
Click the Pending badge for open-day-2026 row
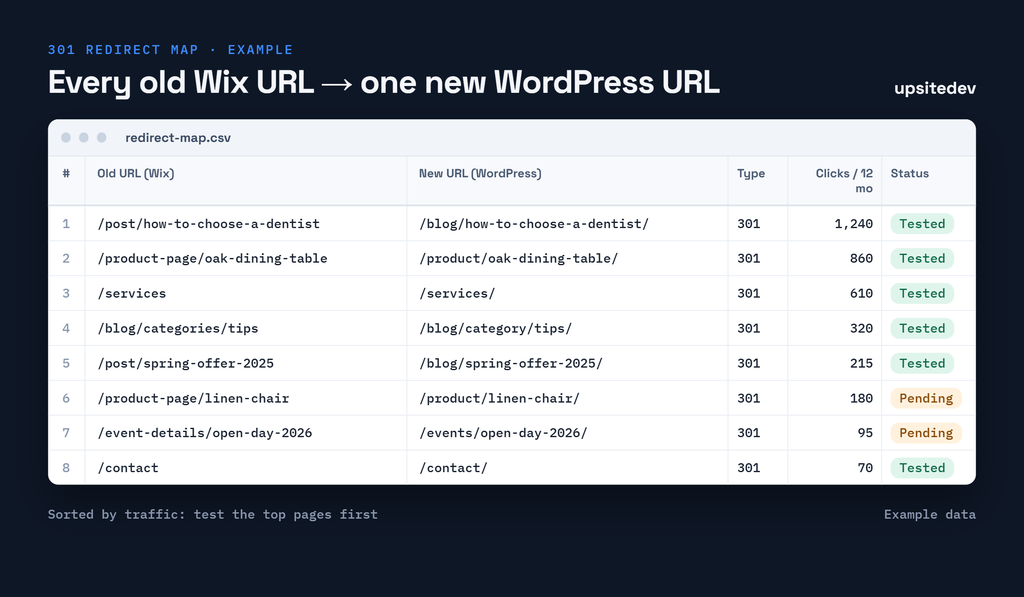click(x=926, y=433)
